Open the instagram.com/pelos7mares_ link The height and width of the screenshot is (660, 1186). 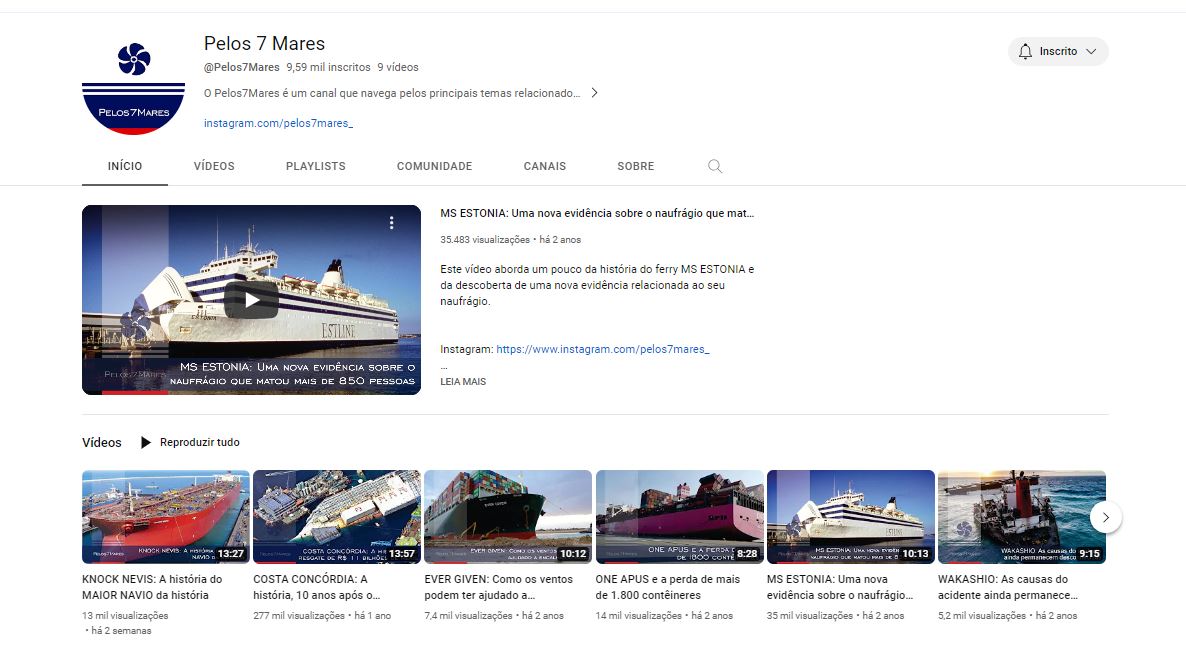(x=278, y=123)
